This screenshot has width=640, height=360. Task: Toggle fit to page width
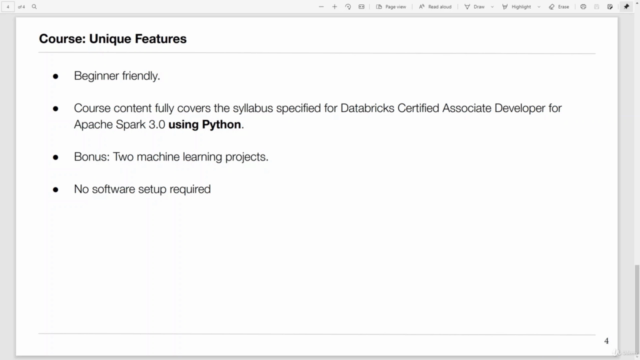point(361,7)
